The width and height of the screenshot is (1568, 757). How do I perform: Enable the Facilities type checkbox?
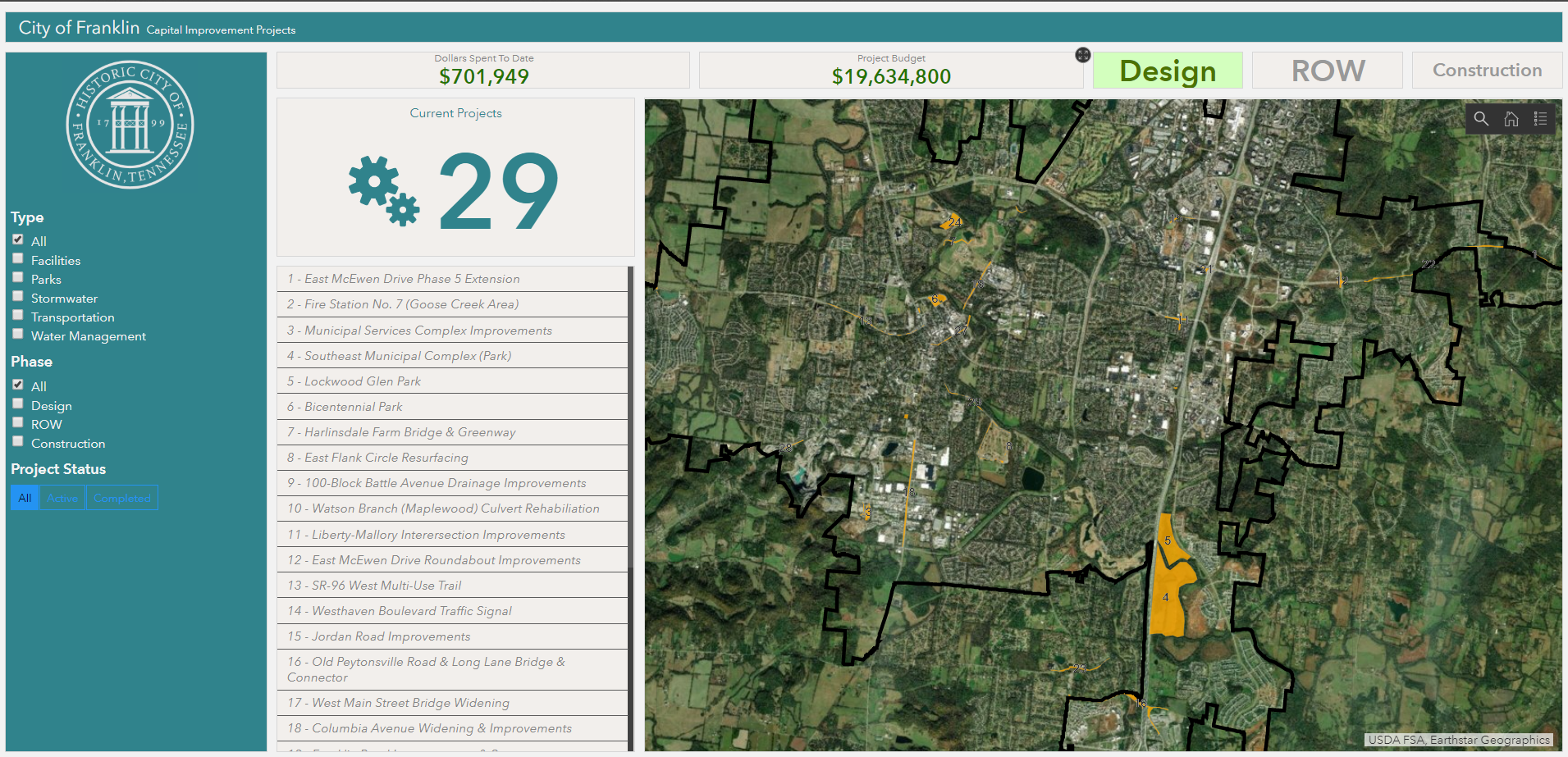pyautogui.click(x=18, y=259)
